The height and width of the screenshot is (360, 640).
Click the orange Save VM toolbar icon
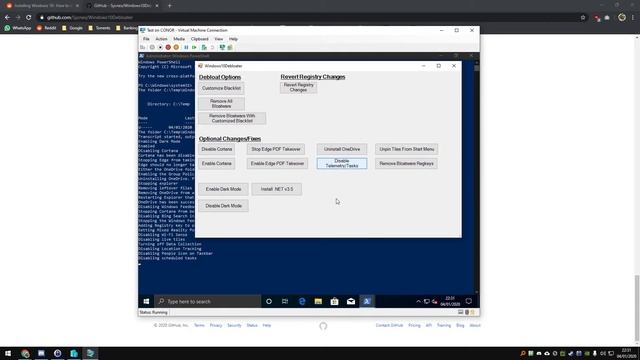(x=176, y=47)
